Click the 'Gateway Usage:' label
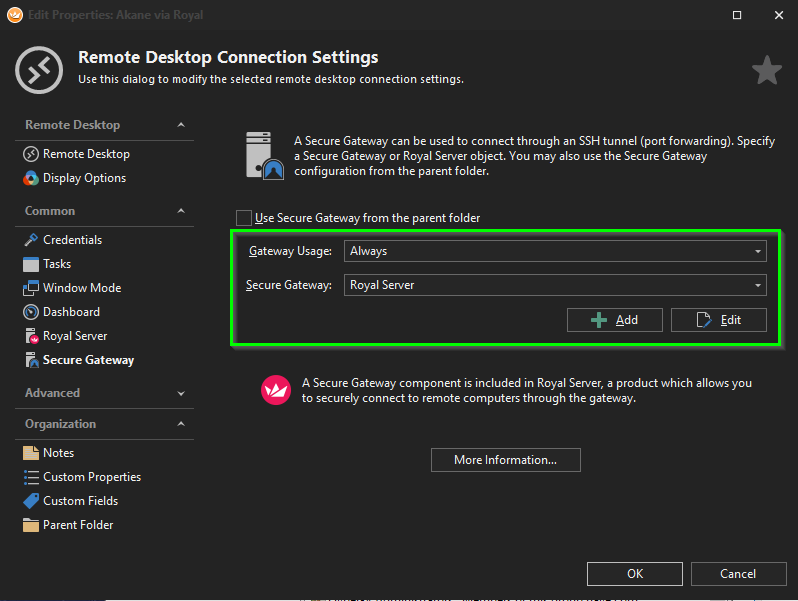Viewport: 798px width, 601px height. (290, 251)
